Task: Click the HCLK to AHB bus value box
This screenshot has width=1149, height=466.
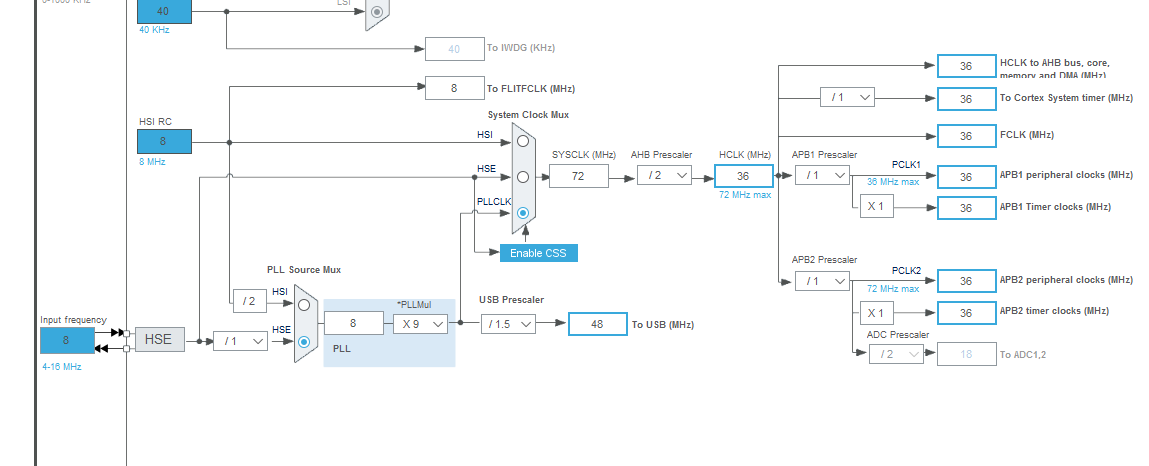Action: point(967,66)
